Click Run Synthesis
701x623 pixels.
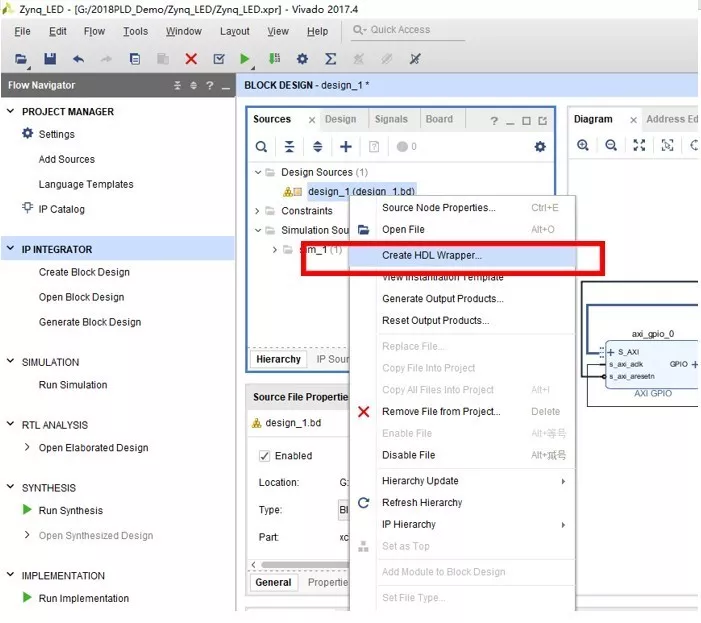pos(71,510)
